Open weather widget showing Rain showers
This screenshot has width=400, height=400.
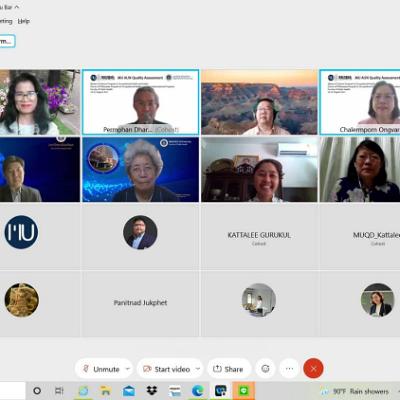355,391
